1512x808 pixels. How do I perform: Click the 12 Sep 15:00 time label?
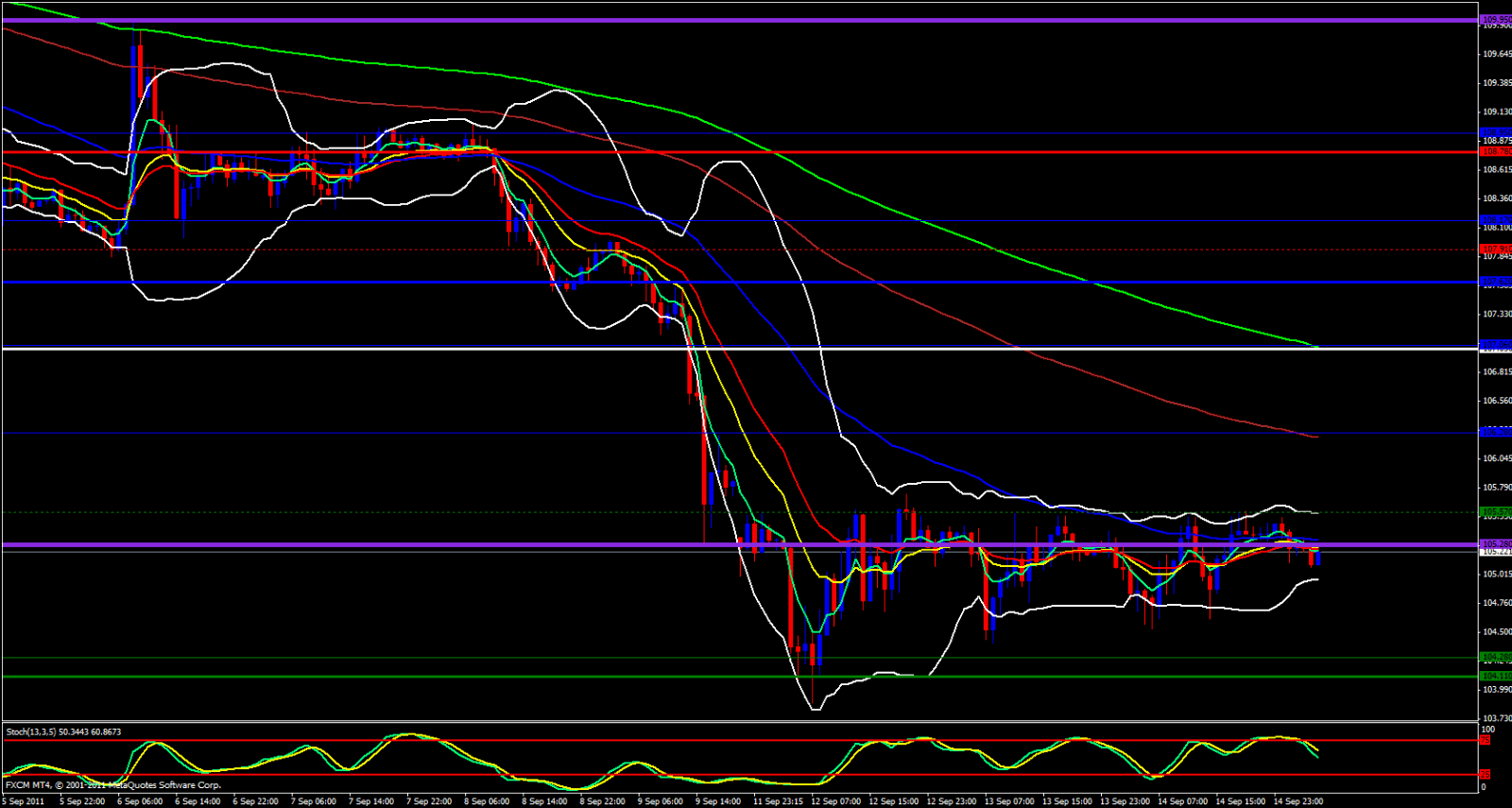pos(893,801)
